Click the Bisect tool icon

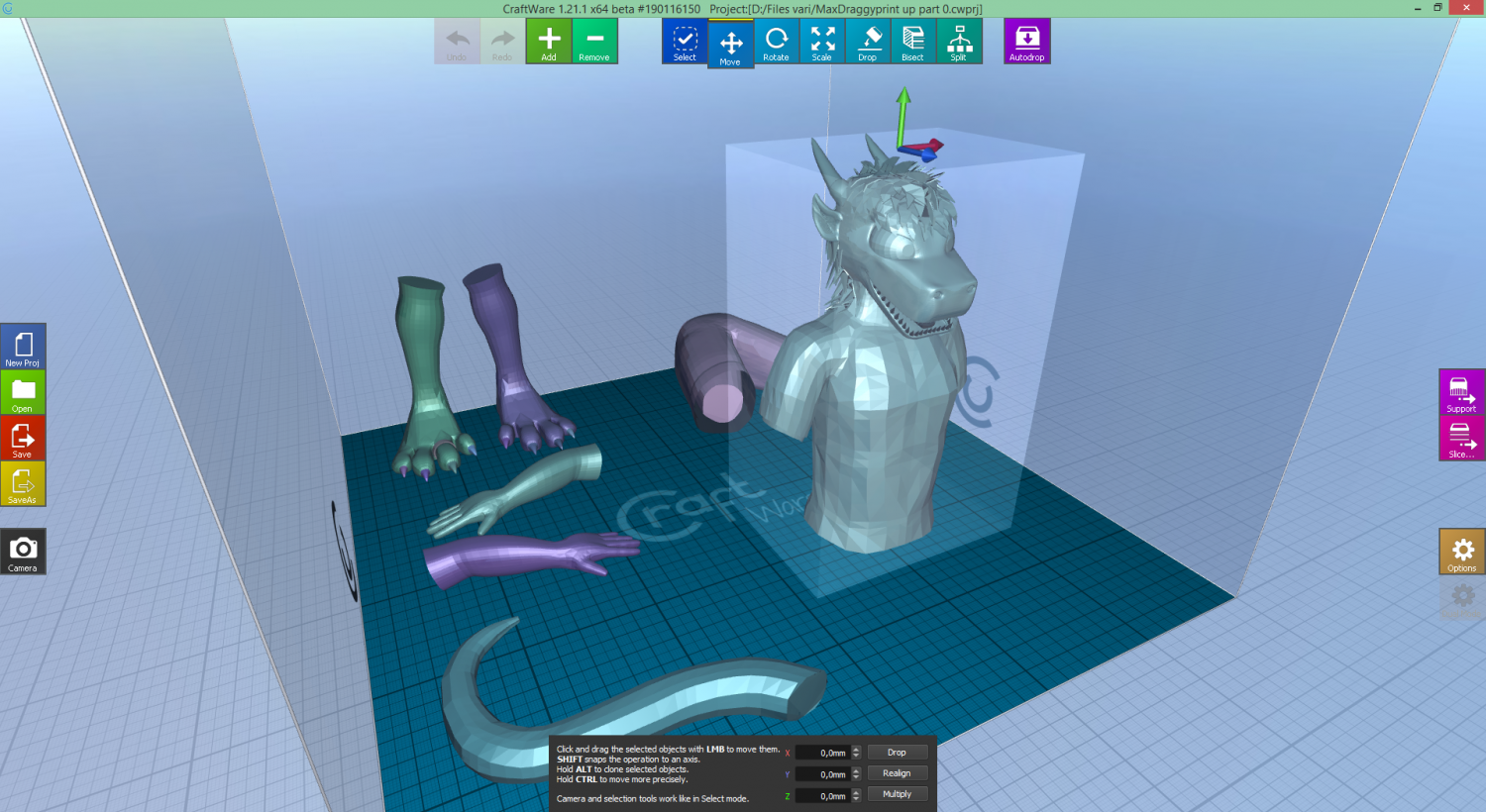pos(912,42)
